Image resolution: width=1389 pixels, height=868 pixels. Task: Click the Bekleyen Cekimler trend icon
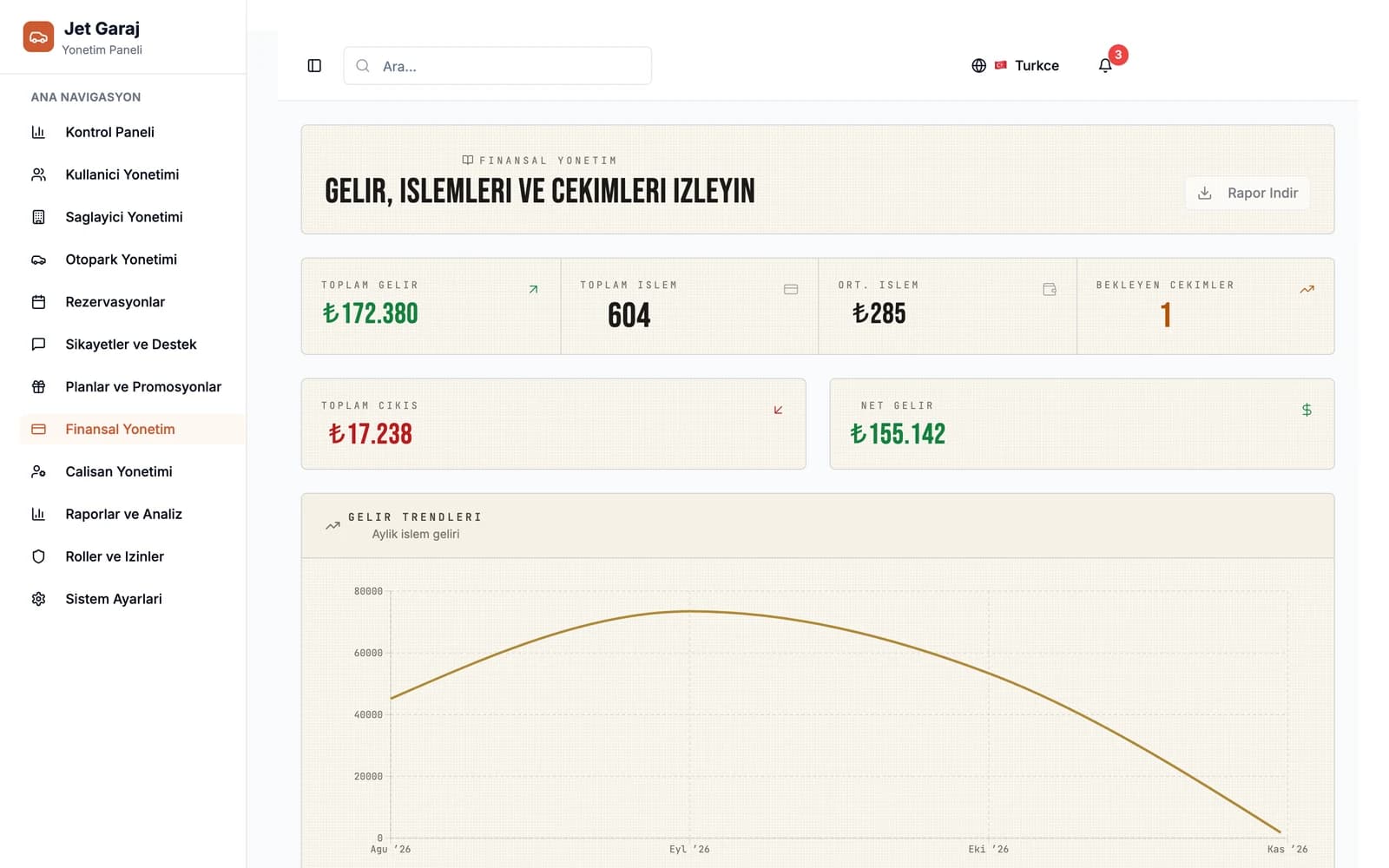[x=1307, y=289]
